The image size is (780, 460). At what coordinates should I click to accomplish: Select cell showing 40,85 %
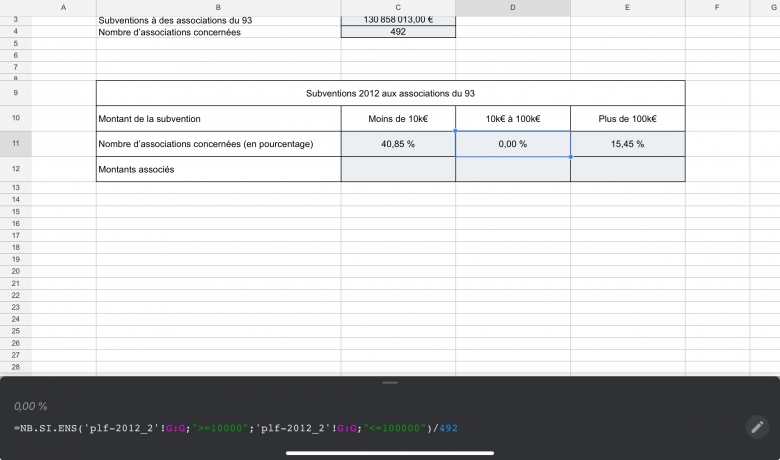(x=398, y=144)
